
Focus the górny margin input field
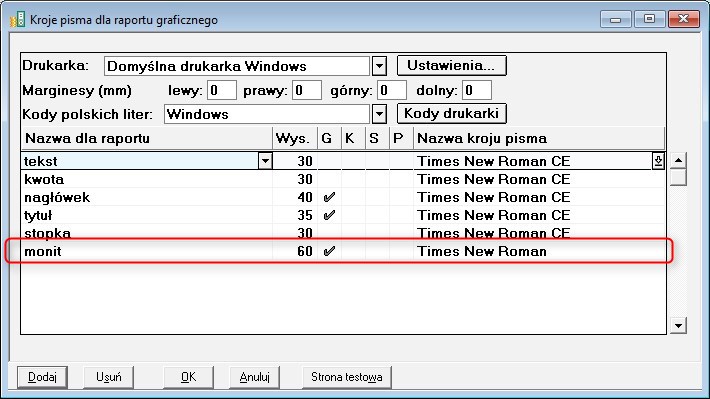392,90
